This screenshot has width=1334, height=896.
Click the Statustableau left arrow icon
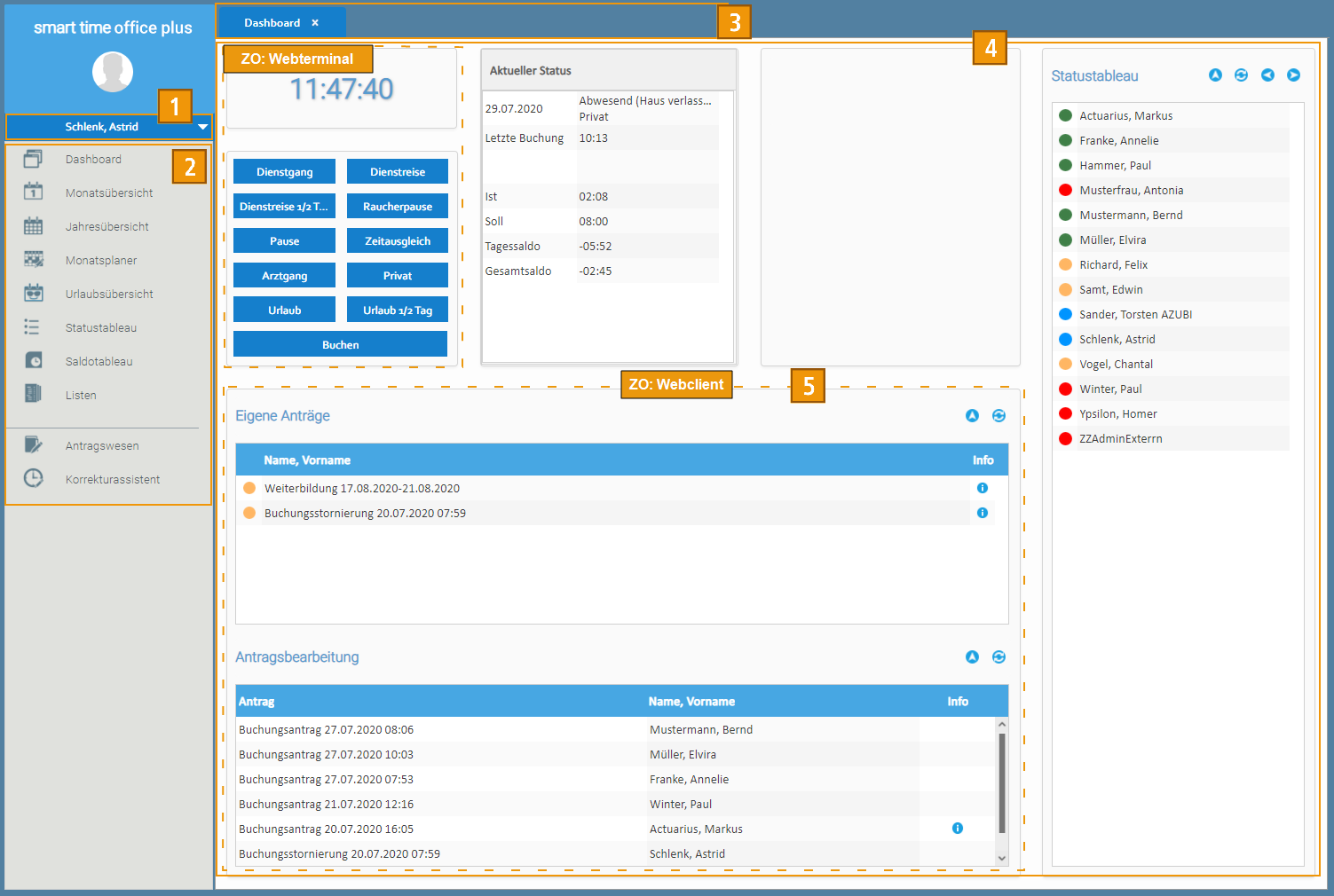pos(1267,75)
